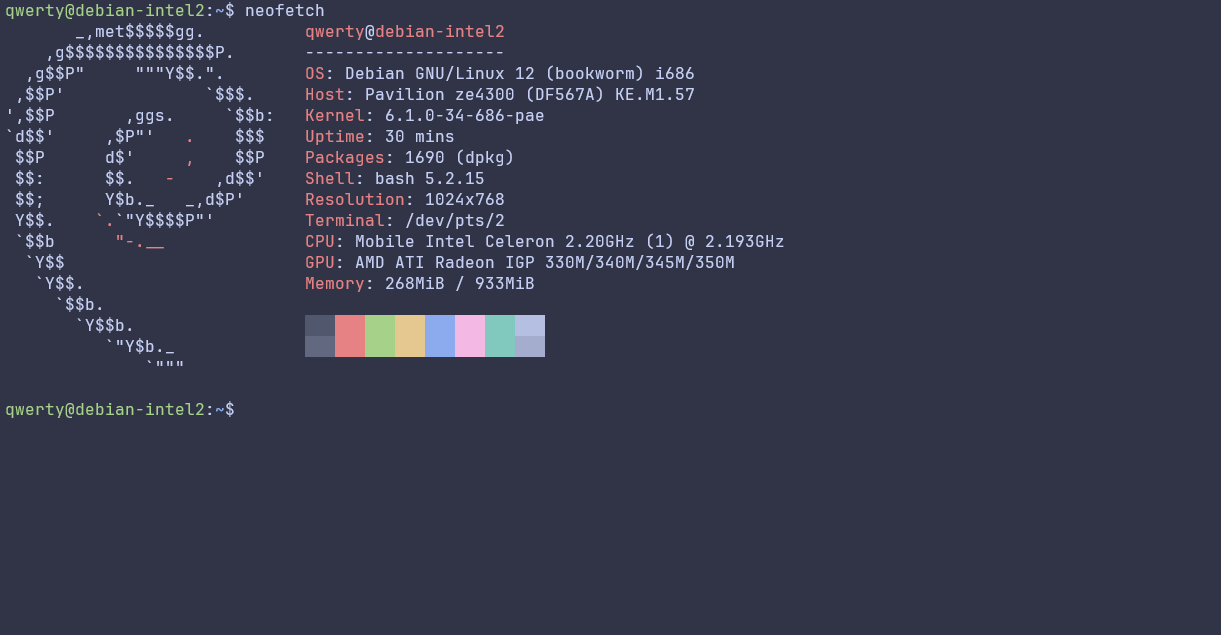Click the Shell bash 5.2.15 line

click(x=395, y=179)
